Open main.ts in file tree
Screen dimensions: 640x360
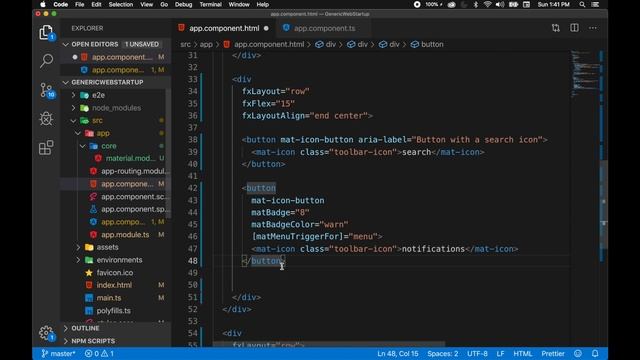click(109, 298)
